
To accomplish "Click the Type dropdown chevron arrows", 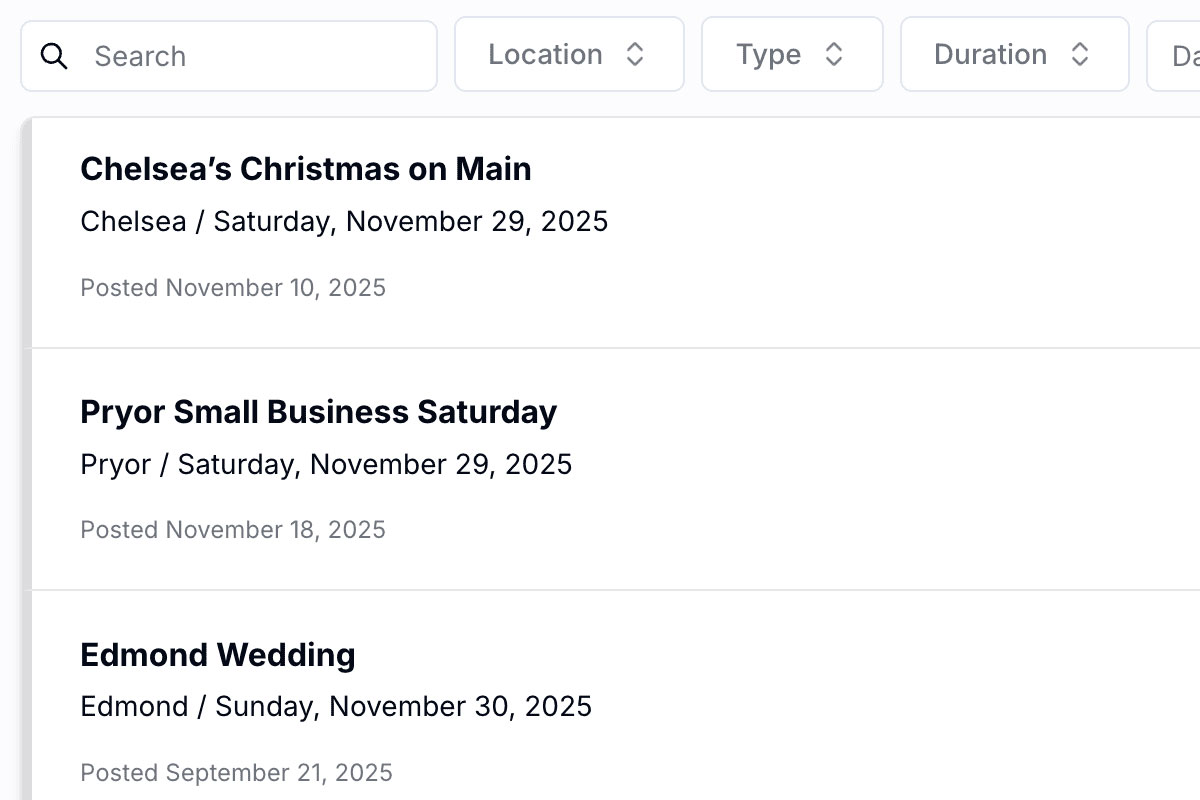I will (834, 54).
